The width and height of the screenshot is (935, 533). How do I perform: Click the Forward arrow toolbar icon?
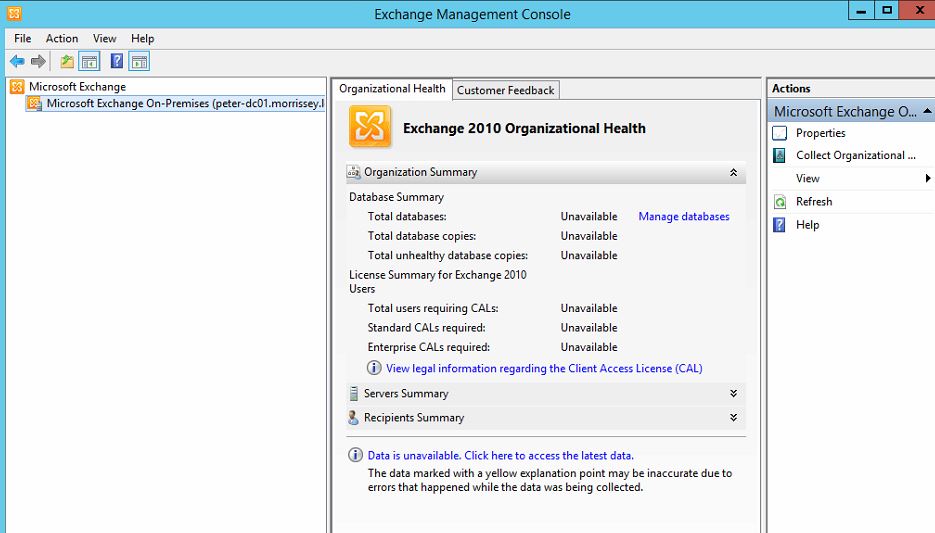coord(38,61)
